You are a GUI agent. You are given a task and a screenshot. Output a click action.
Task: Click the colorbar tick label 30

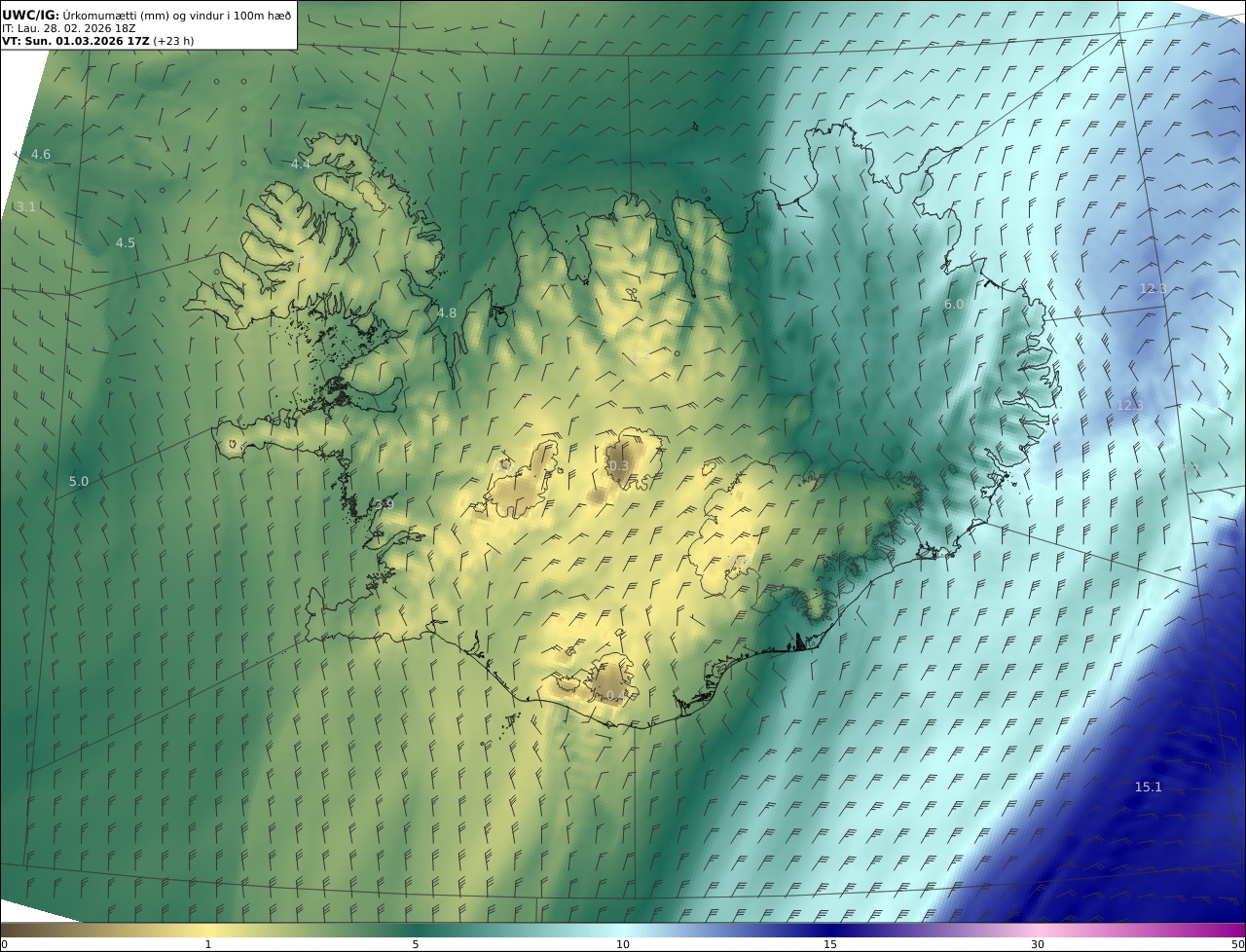click(1038, 944)
